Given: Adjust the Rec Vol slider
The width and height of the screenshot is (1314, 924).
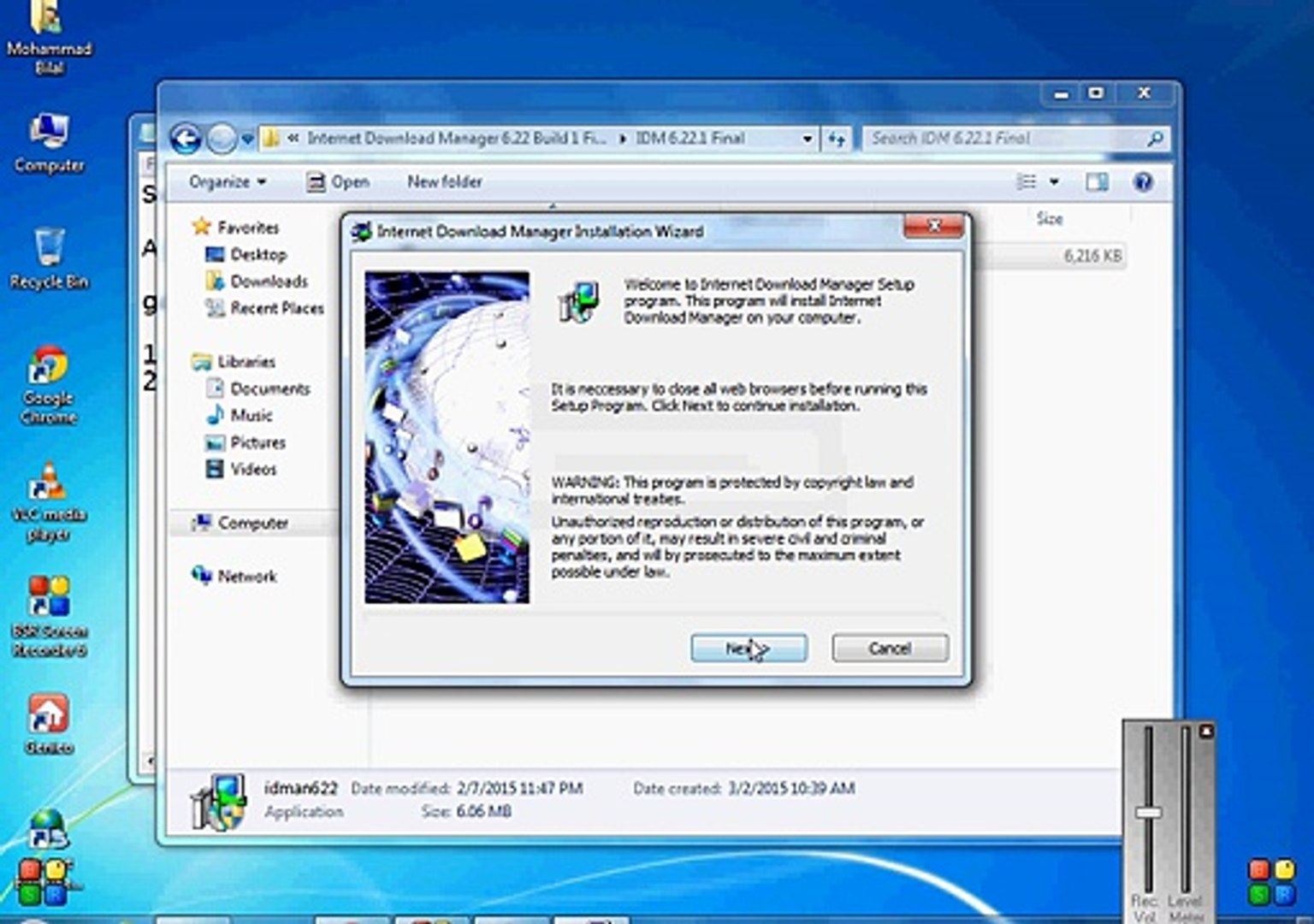Looking at the screenshot, I should 1148,812.
